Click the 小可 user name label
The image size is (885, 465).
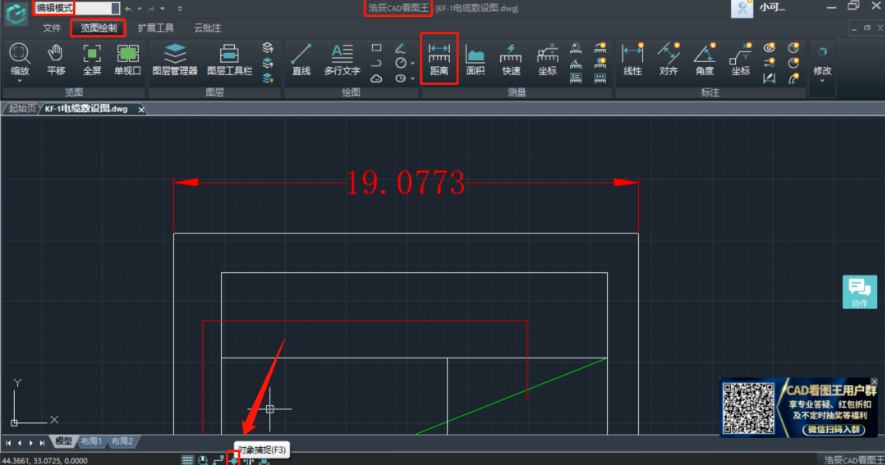772,7
